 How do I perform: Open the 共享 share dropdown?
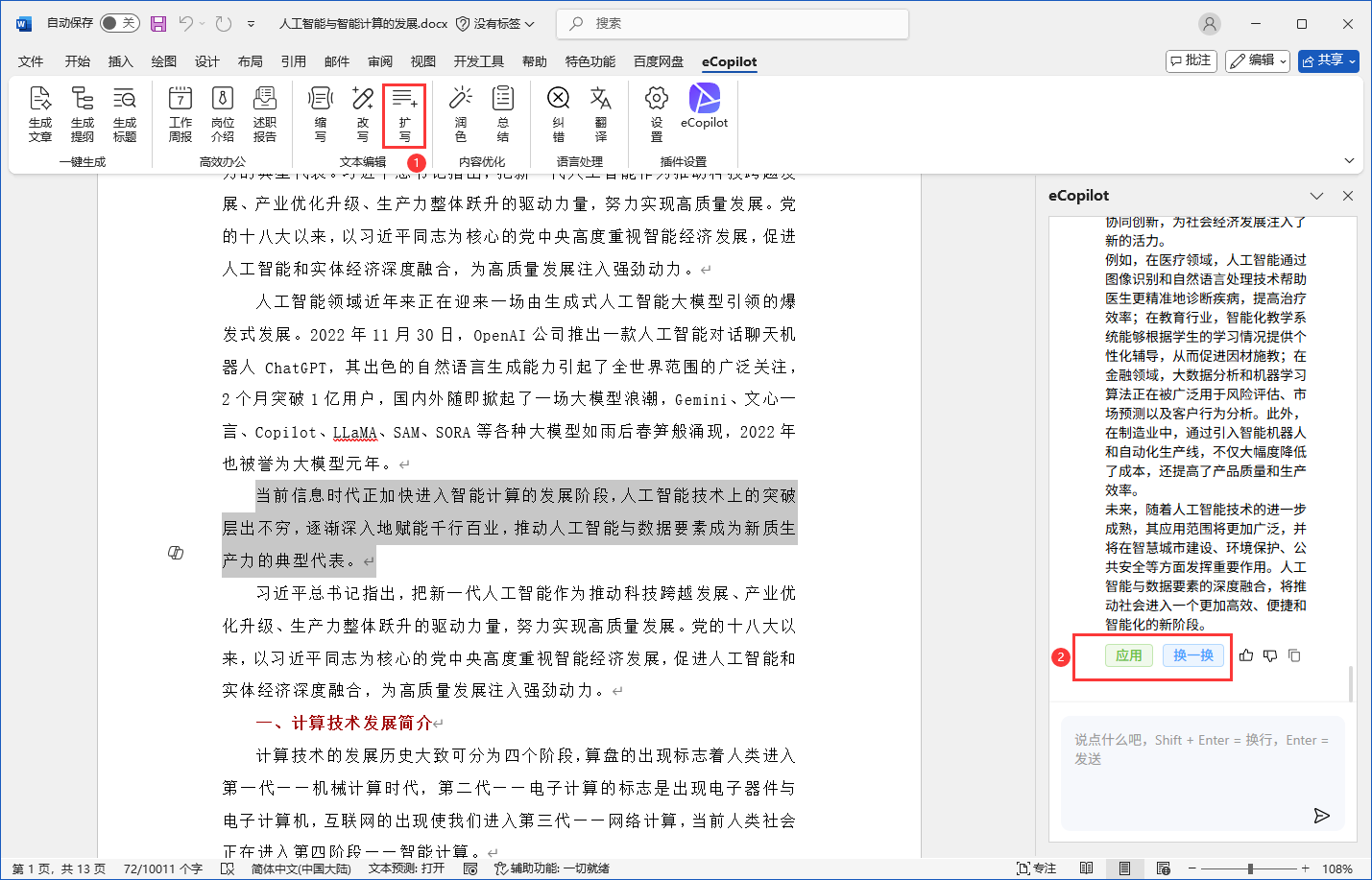(1329, 60)
